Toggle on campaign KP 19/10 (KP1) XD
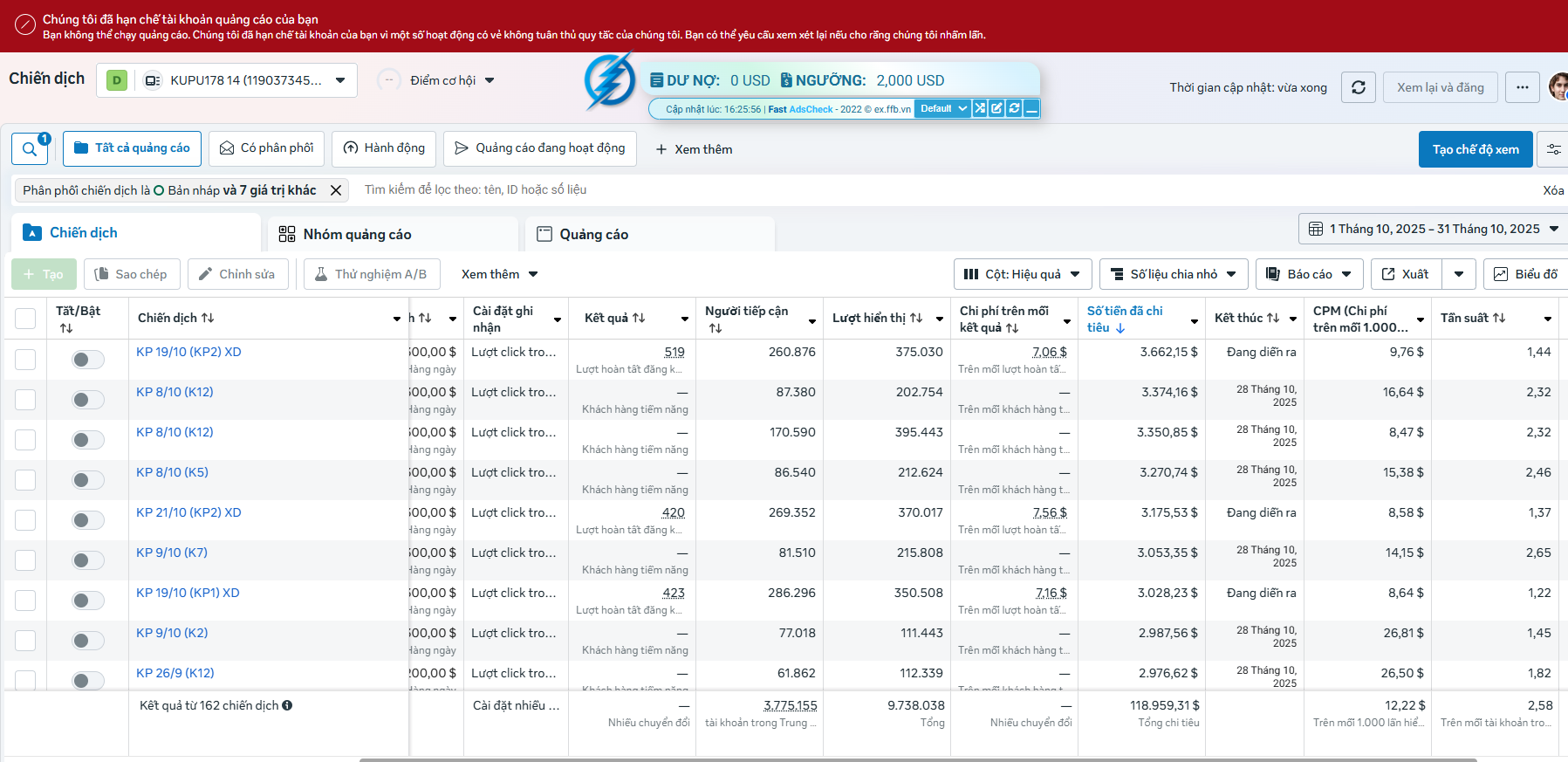 click(x=88, y=601)
